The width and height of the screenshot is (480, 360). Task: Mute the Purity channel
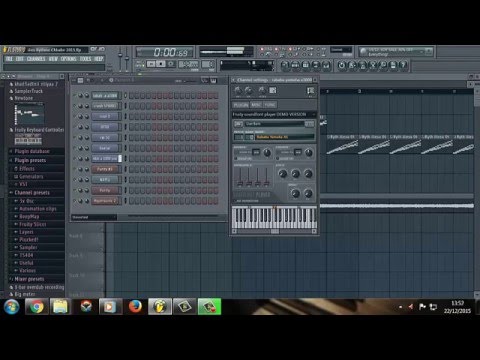tap(74, 190)
